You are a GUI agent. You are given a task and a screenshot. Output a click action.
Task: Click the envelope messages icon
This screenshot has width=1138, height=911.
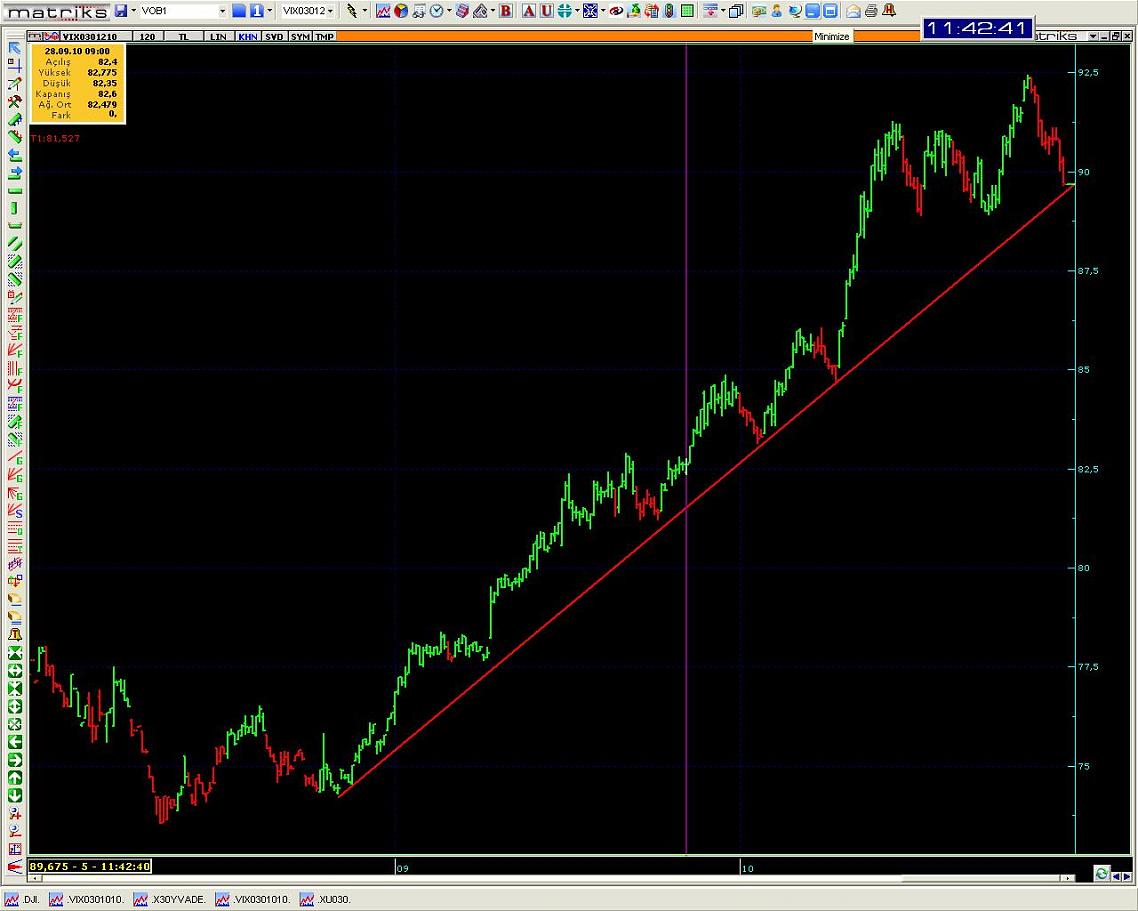click(853, 11)
